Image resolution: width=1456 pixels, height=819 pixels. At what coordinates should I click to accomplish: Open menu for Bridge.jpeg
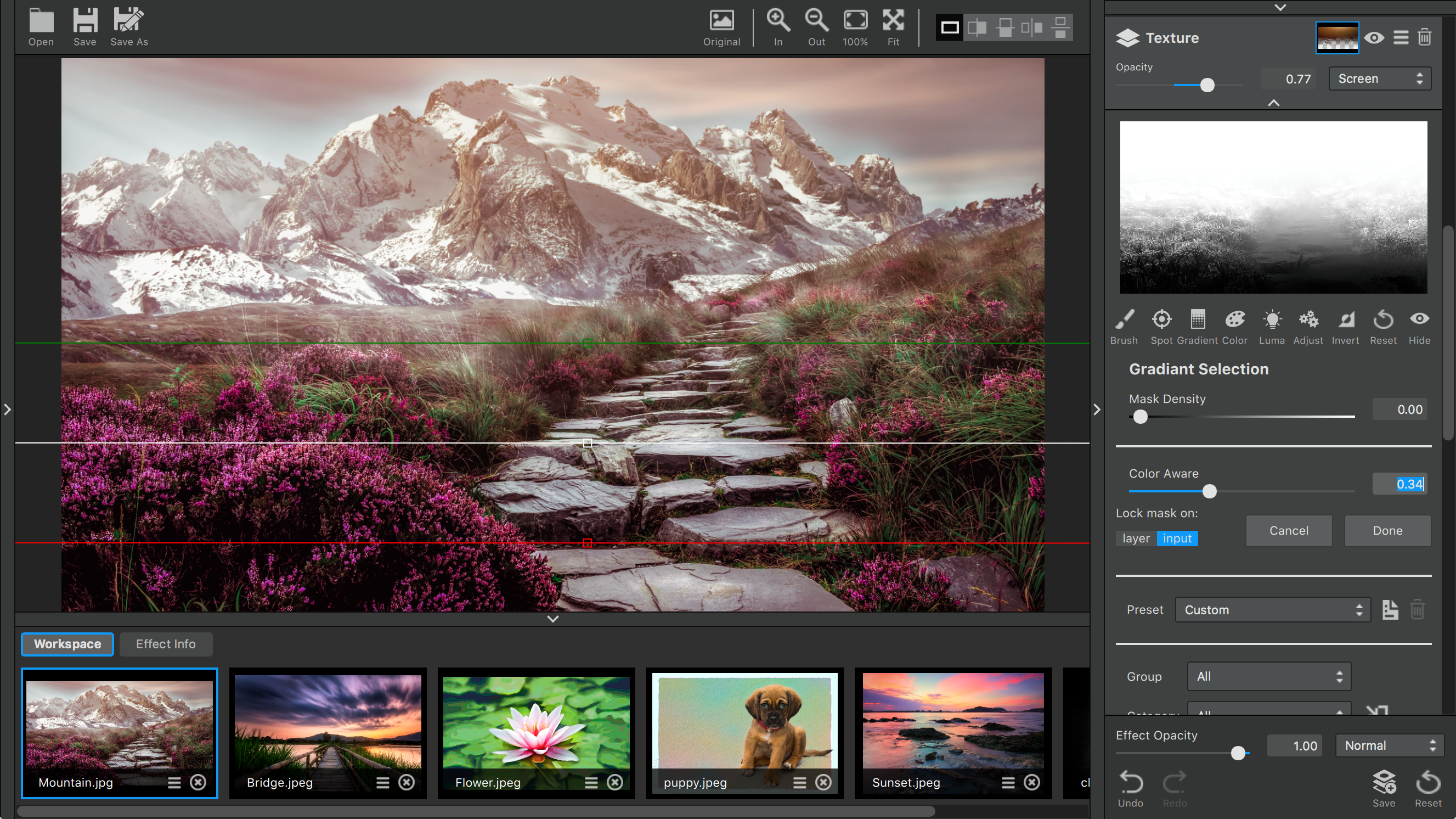382,782
